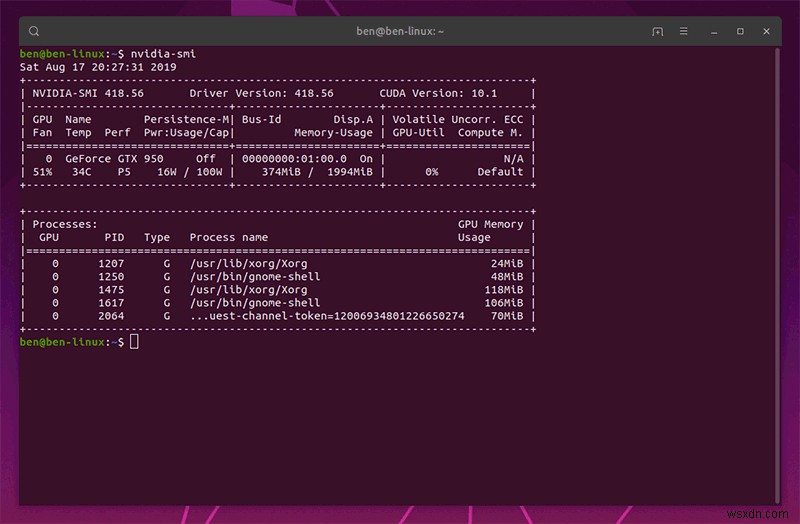This screenshot has height=524, width=800.
Task: Click the 106MiB memory usage value
Action: (x=504, y=303)
